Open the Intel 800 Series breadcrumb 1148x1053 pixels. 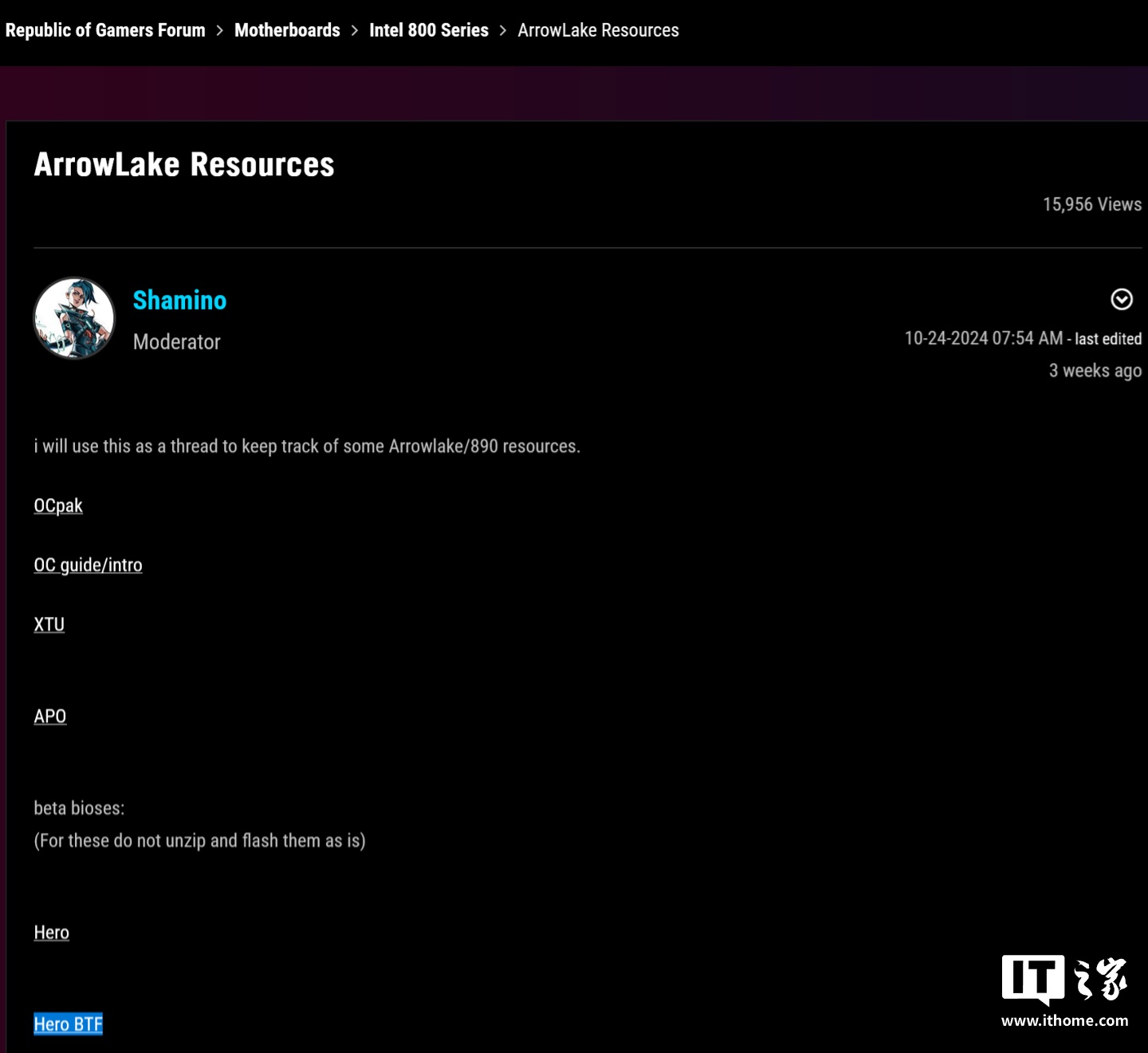point(429,30)
